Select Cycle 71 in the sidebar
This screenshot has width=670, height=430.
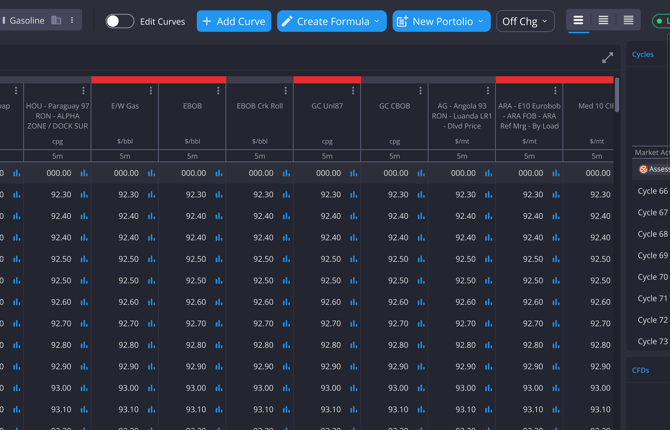[652, 298]
